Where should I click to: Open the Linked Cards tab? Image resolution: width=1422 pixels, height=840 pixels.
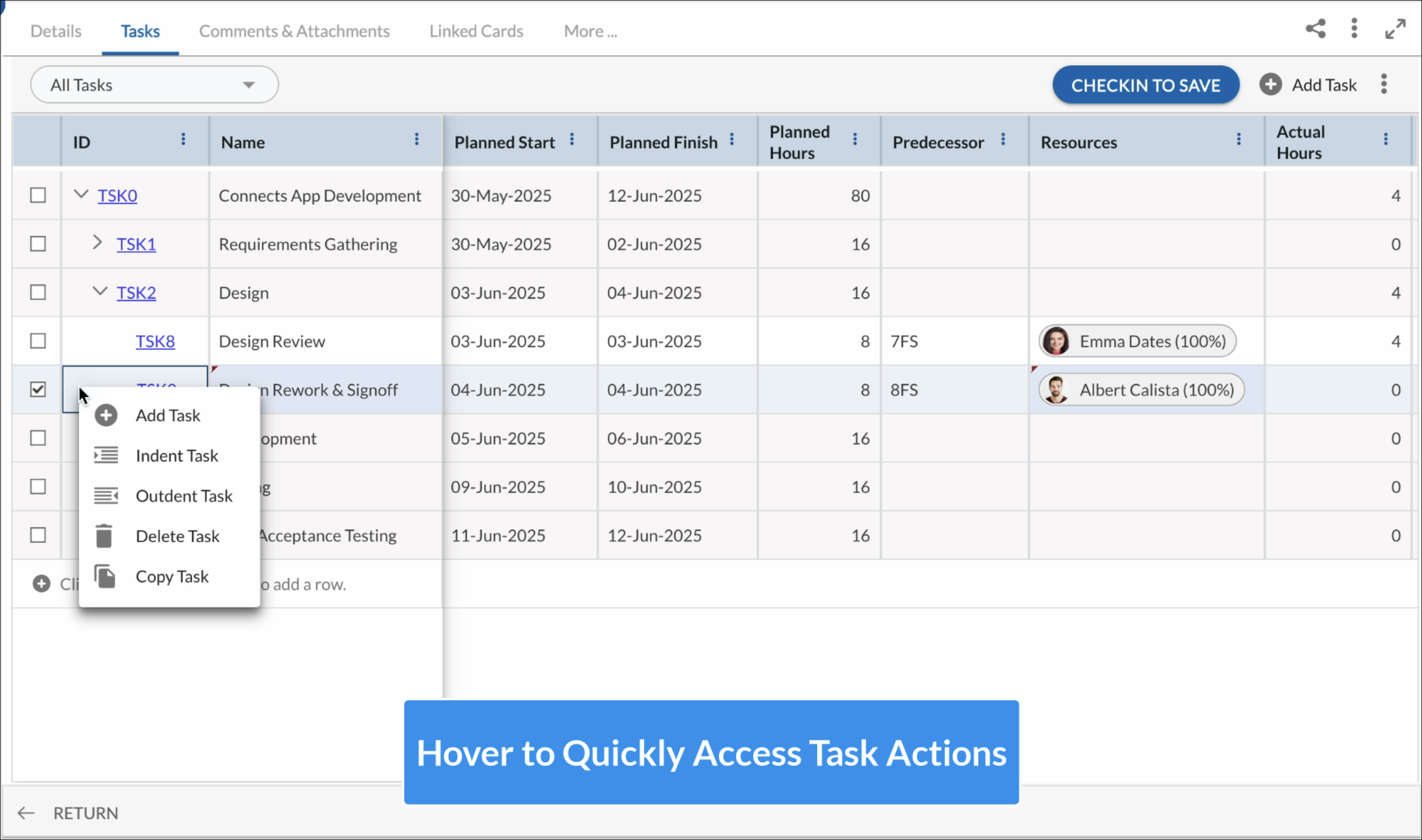[x=476, y=31]
